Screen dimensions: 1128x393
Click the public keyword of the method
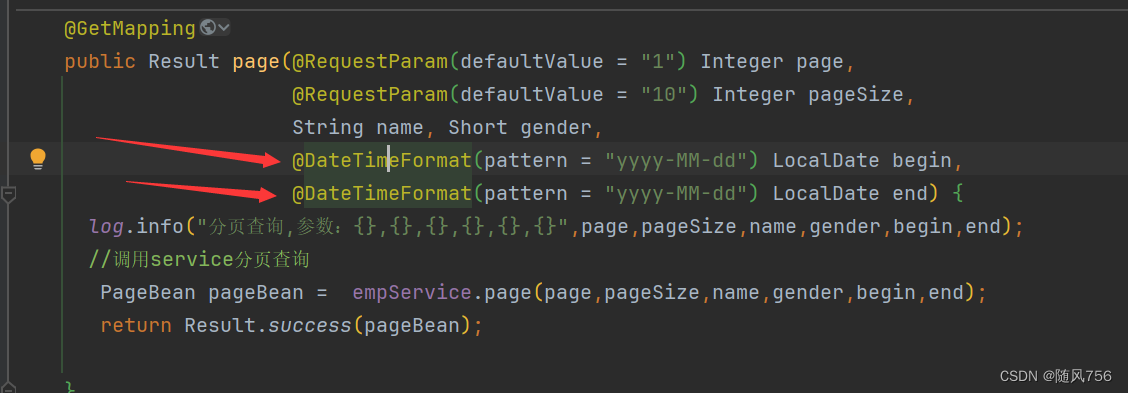pos(100,62)
